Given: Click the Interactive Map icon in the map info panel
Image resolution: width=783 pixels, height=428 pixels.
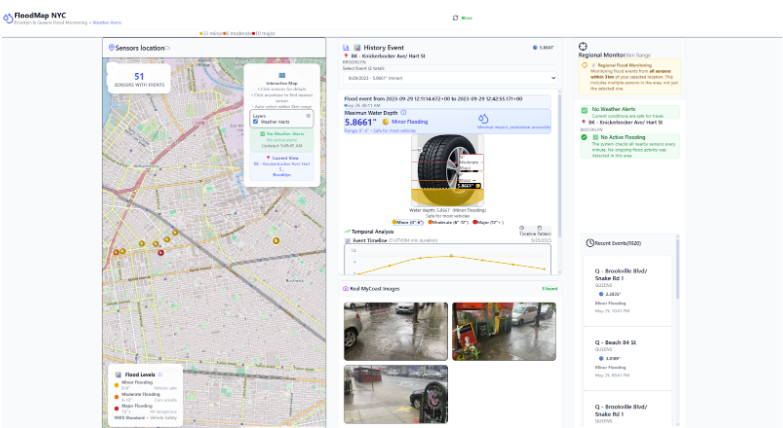Looking at the screenshot, I should pyautogui.click(x=282, y=76).
